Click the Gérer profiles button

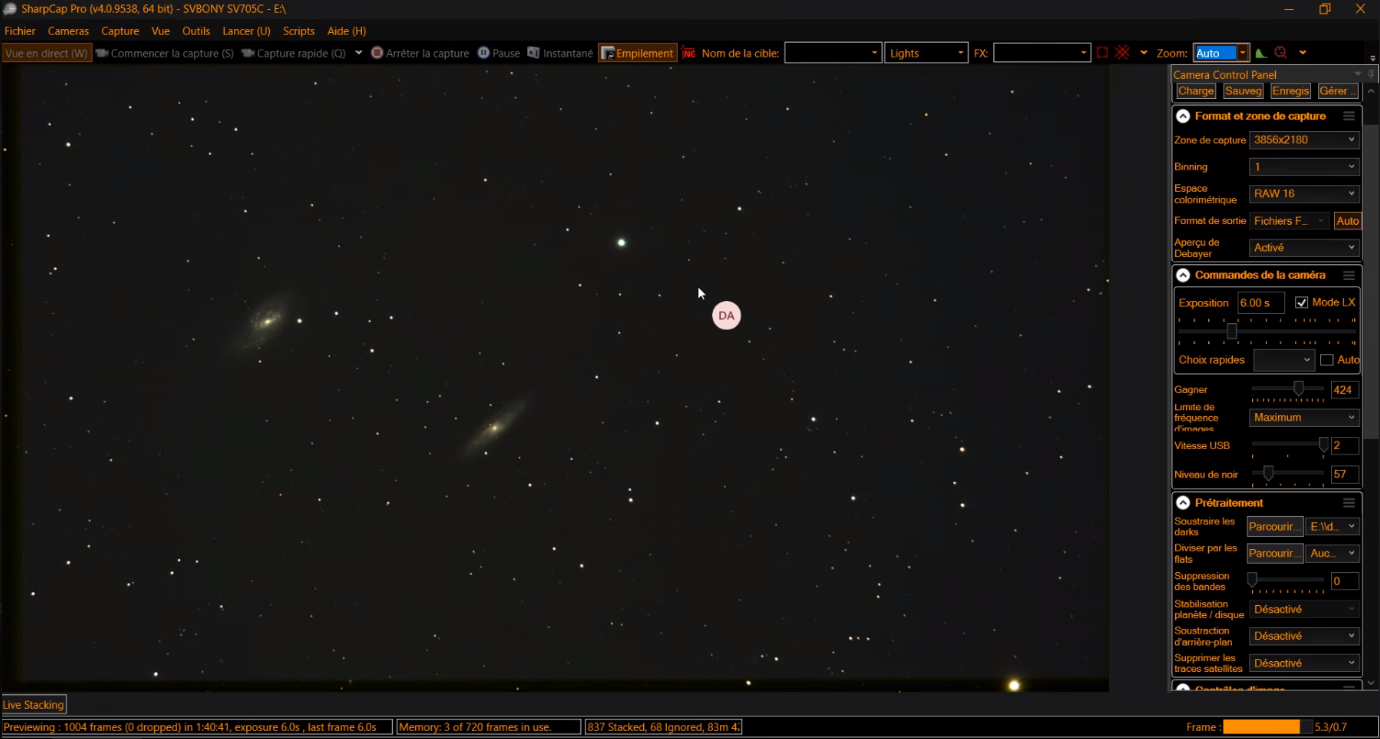(1337, 91)
